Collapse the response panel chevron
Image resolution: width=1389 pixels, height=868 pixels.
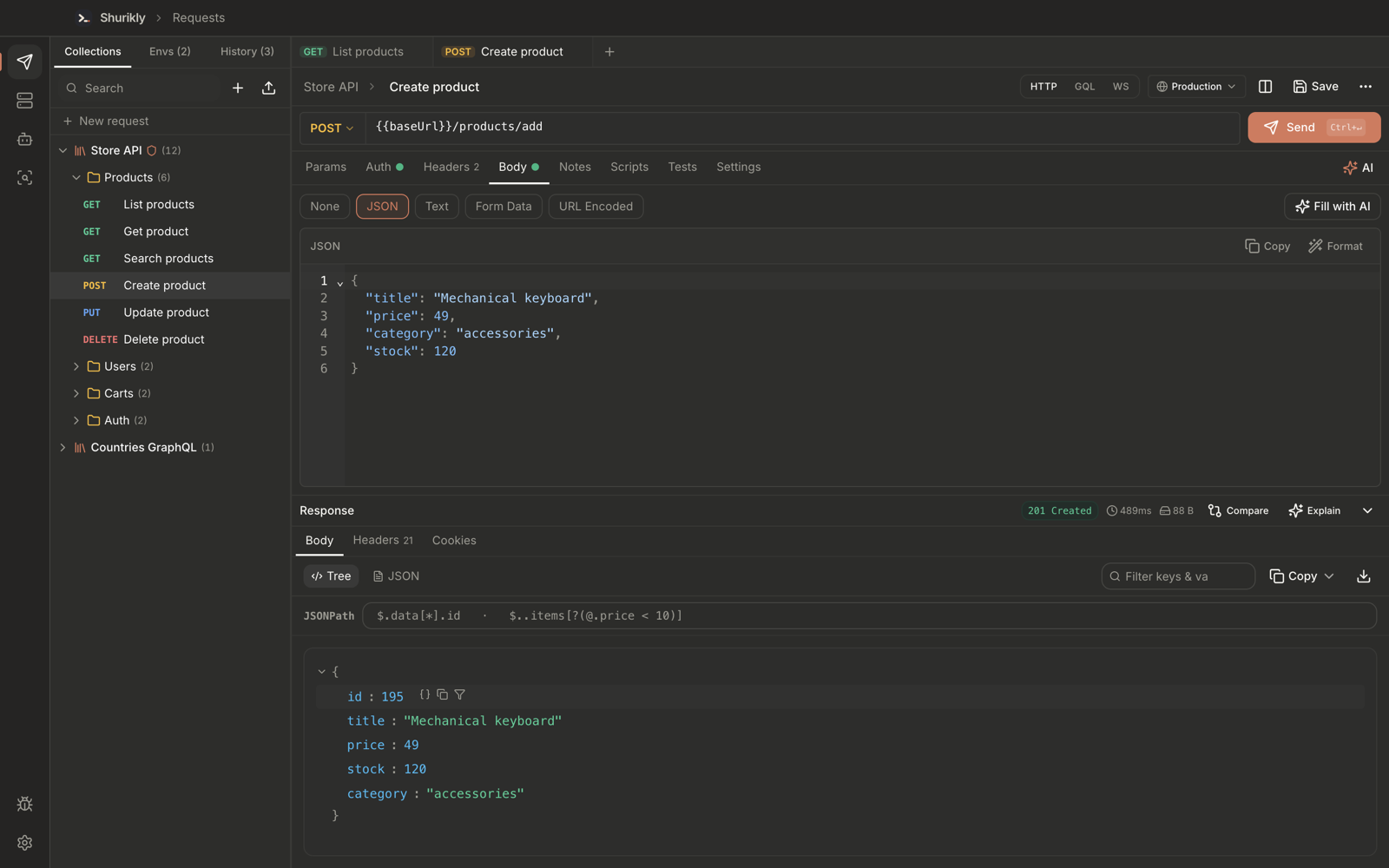tap(1367, 511)
